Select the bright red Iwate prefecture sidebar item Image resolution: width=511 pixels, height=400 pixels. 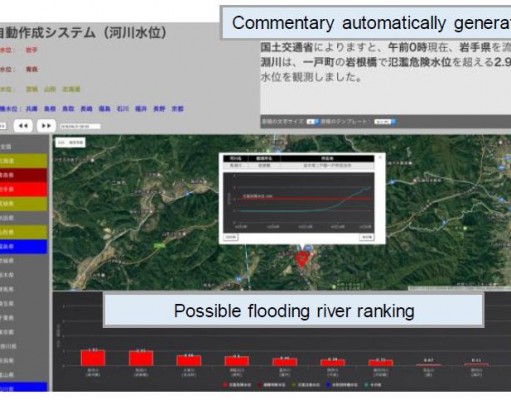(23, 189)
